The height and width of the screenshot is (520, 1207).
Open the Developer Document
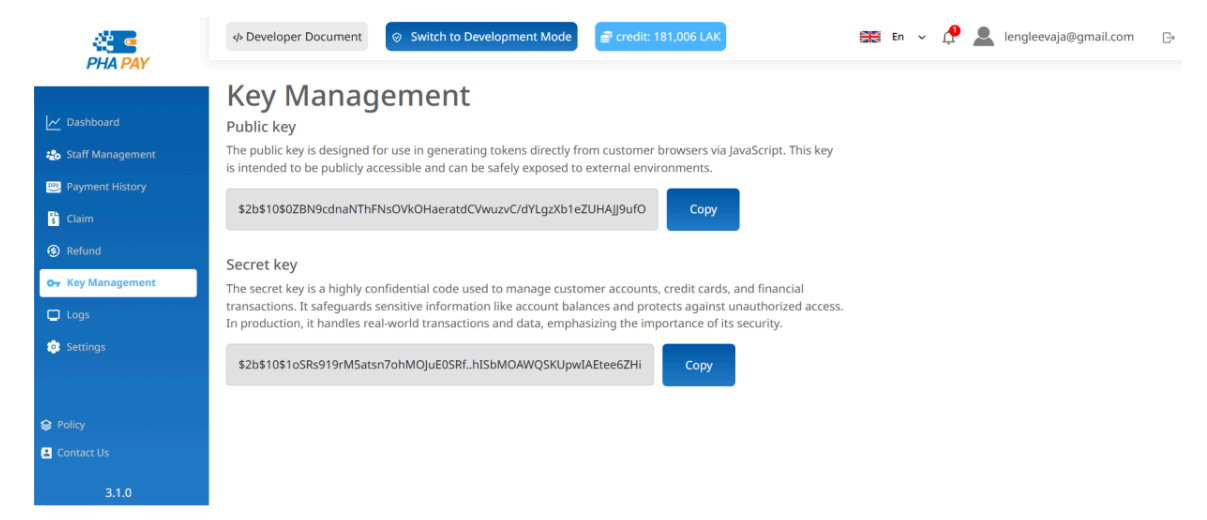(x=297, y=37)
